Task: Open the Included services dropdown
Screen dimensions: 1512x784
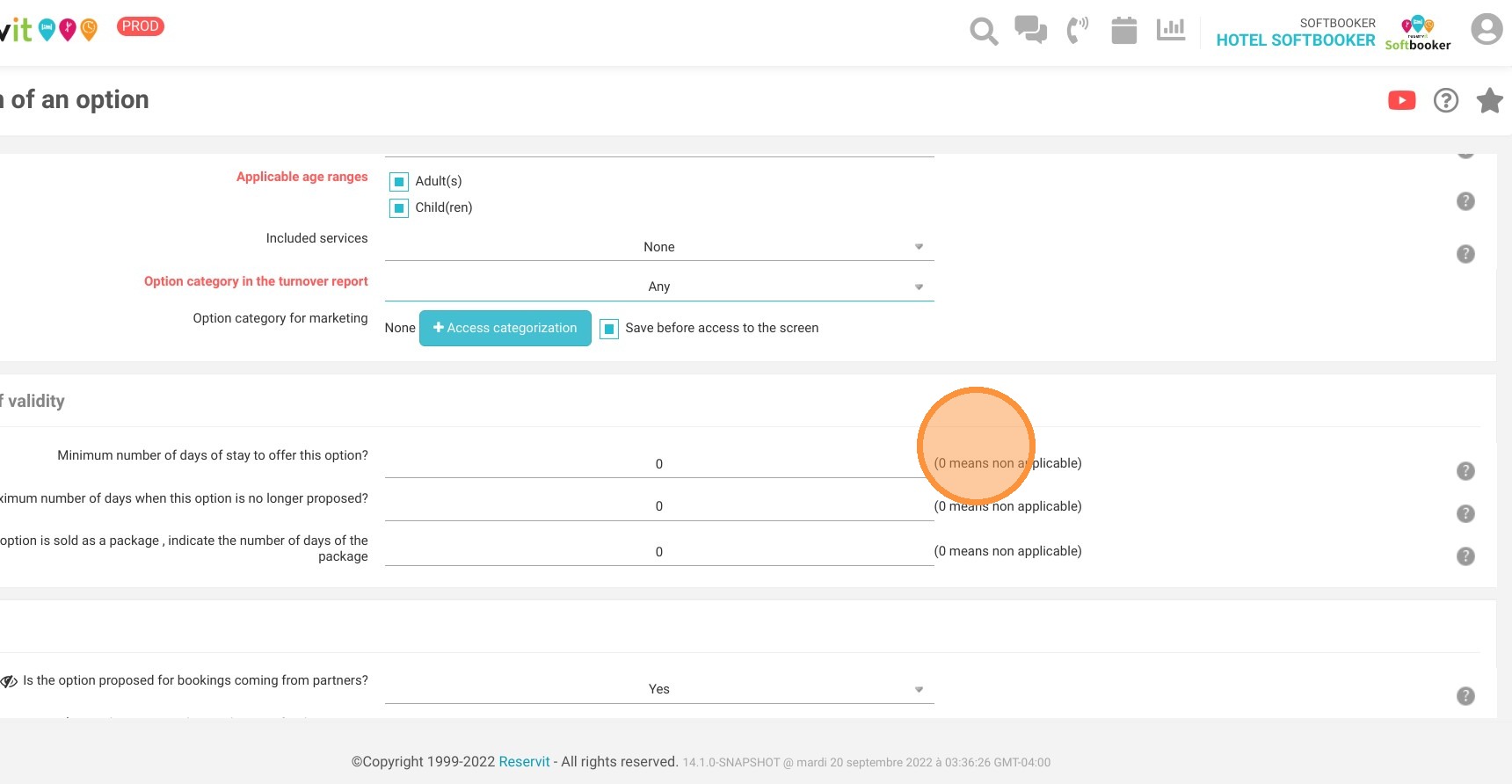Action: click(x=659, y=247)
